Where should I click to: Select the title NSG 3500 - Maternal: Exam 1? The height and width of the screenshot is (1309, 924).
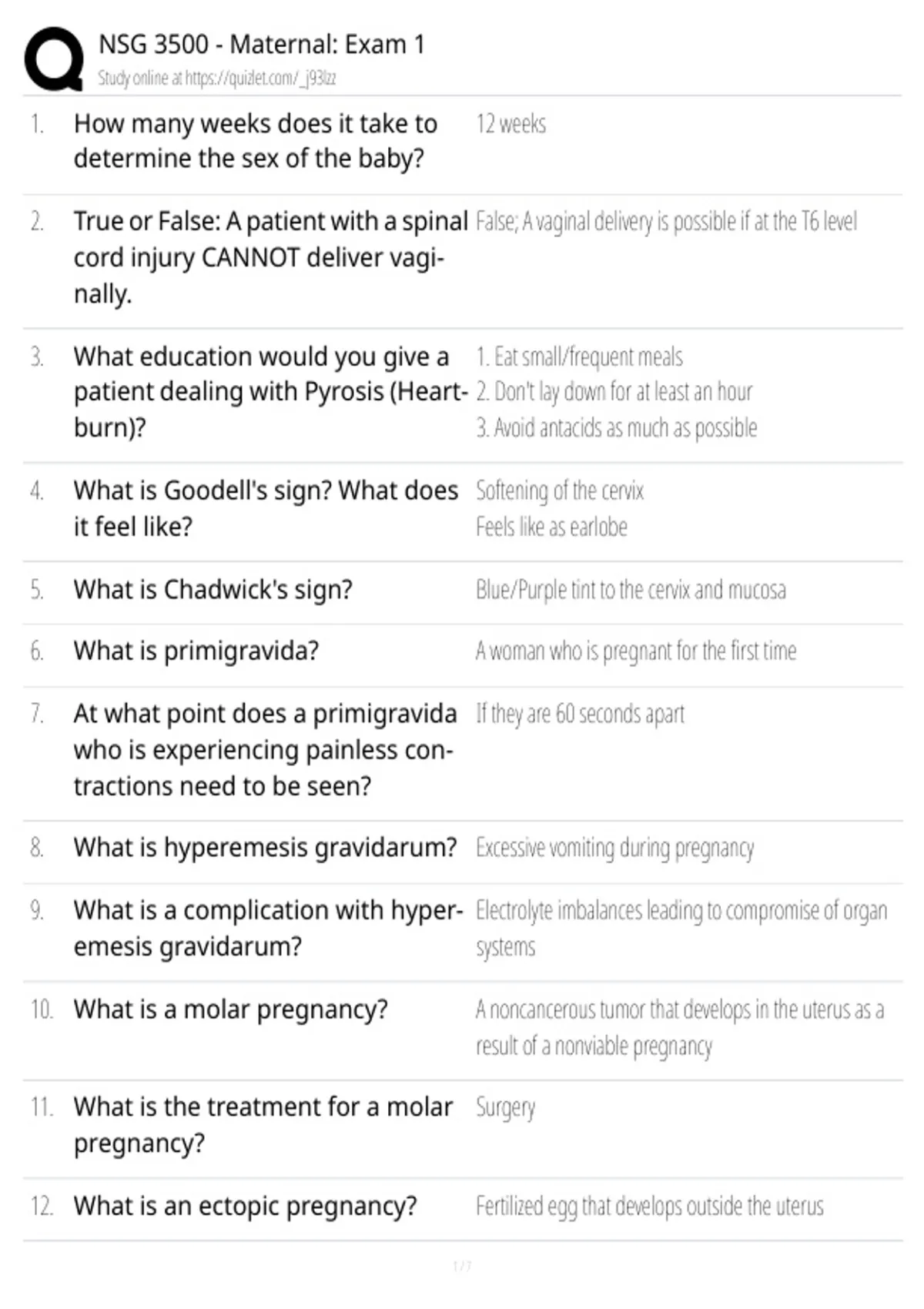click(x=261, y=45)
